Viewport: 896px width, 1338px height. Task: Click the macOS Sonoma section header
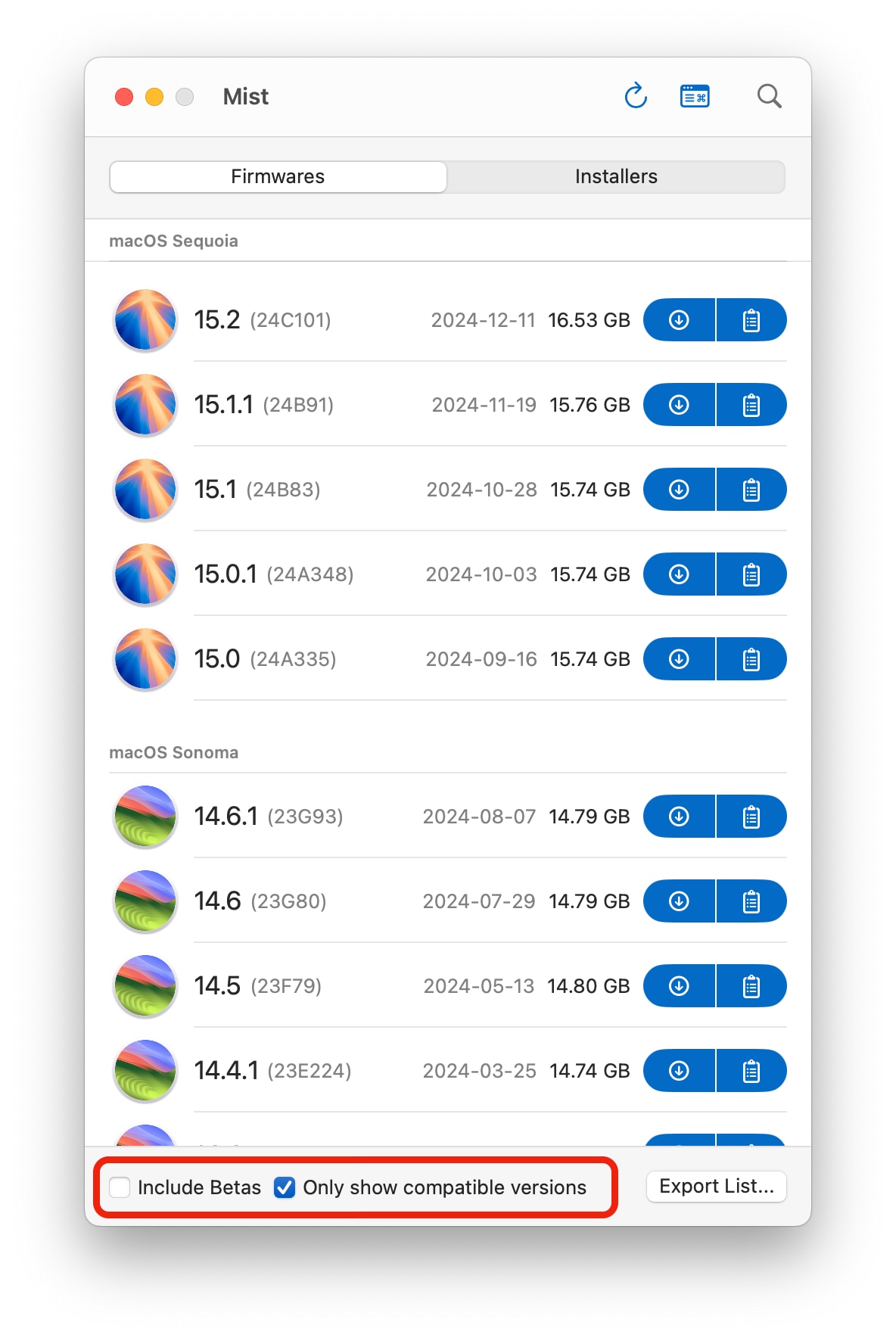tap(173, 752)
